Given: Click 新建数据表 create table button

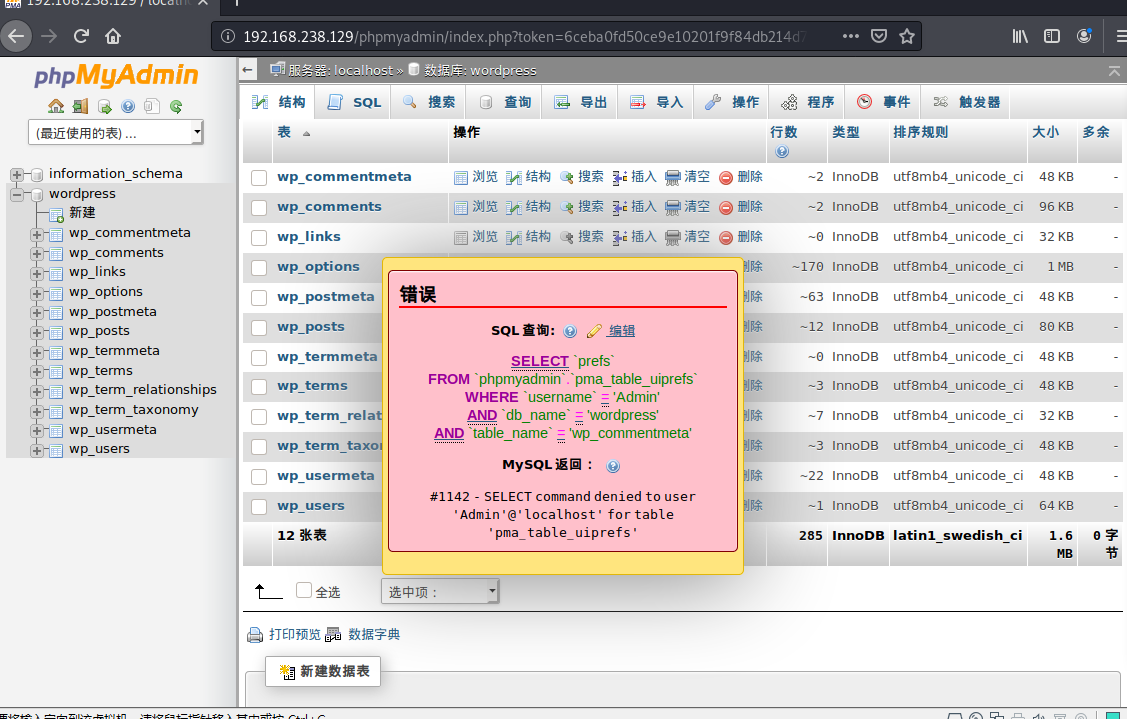Looking at the screenshot, I should pyautogui.click(x=323, y=672).
